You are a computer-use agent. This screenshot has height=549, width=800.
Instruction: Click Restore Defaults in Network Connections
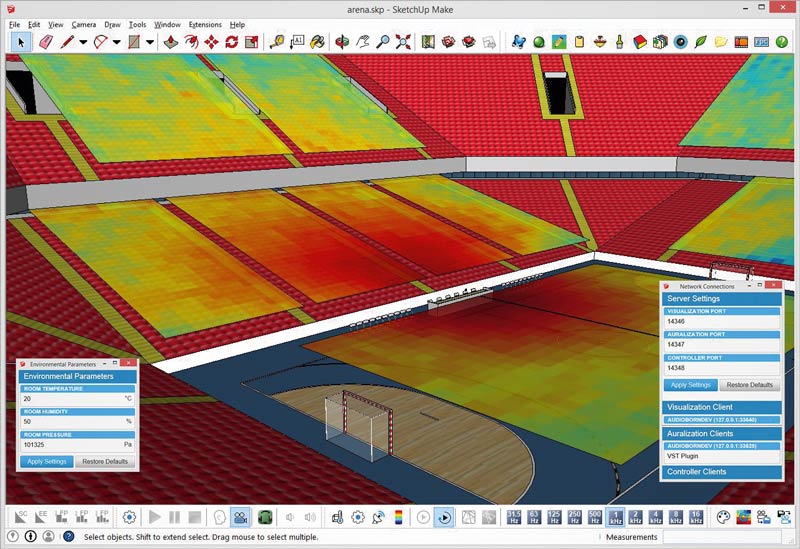(x=749, y=385)
